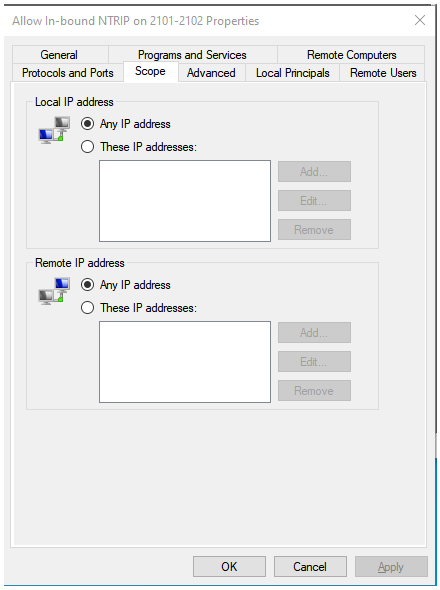Click the OK button
The height and width of the screenshot is (590, 440).
click(x=229, y=567)
